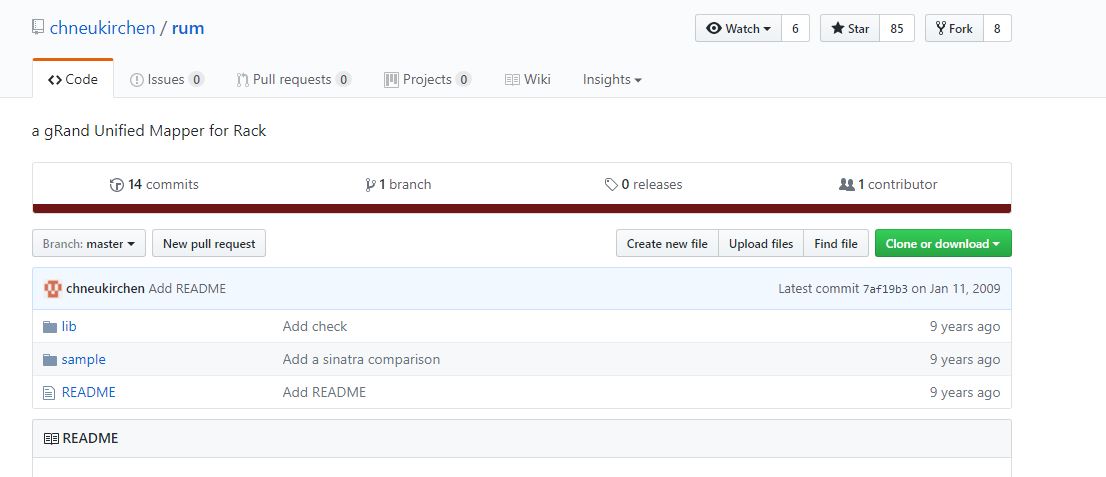Open the README file
Image resolution: width=1106 pixels, height=477 pixels.
88,392
